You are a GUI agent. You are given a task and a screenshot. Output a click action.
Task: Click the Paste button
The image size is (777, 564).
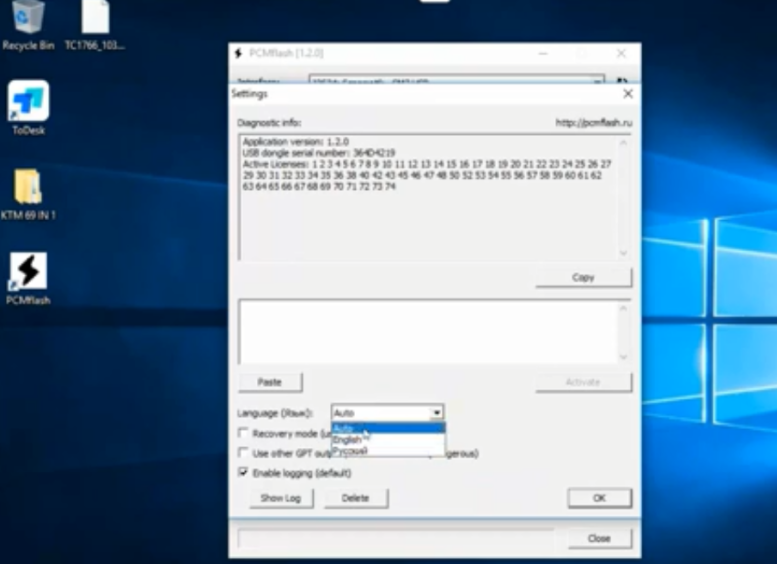(x=270, y=382)
